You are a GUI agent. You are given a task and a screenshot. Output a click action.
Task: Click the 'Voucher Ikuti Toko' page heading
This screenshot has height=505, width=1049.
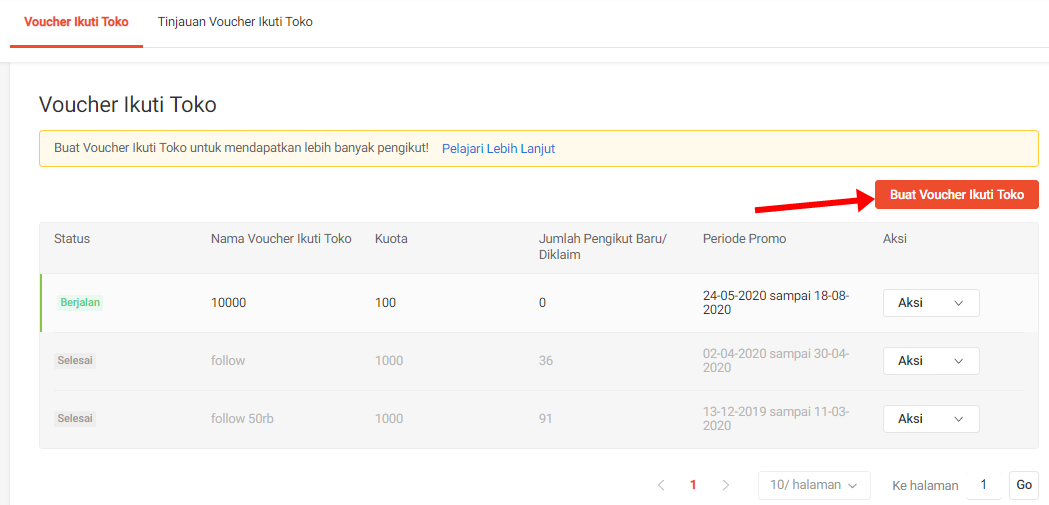pos(128,105)
